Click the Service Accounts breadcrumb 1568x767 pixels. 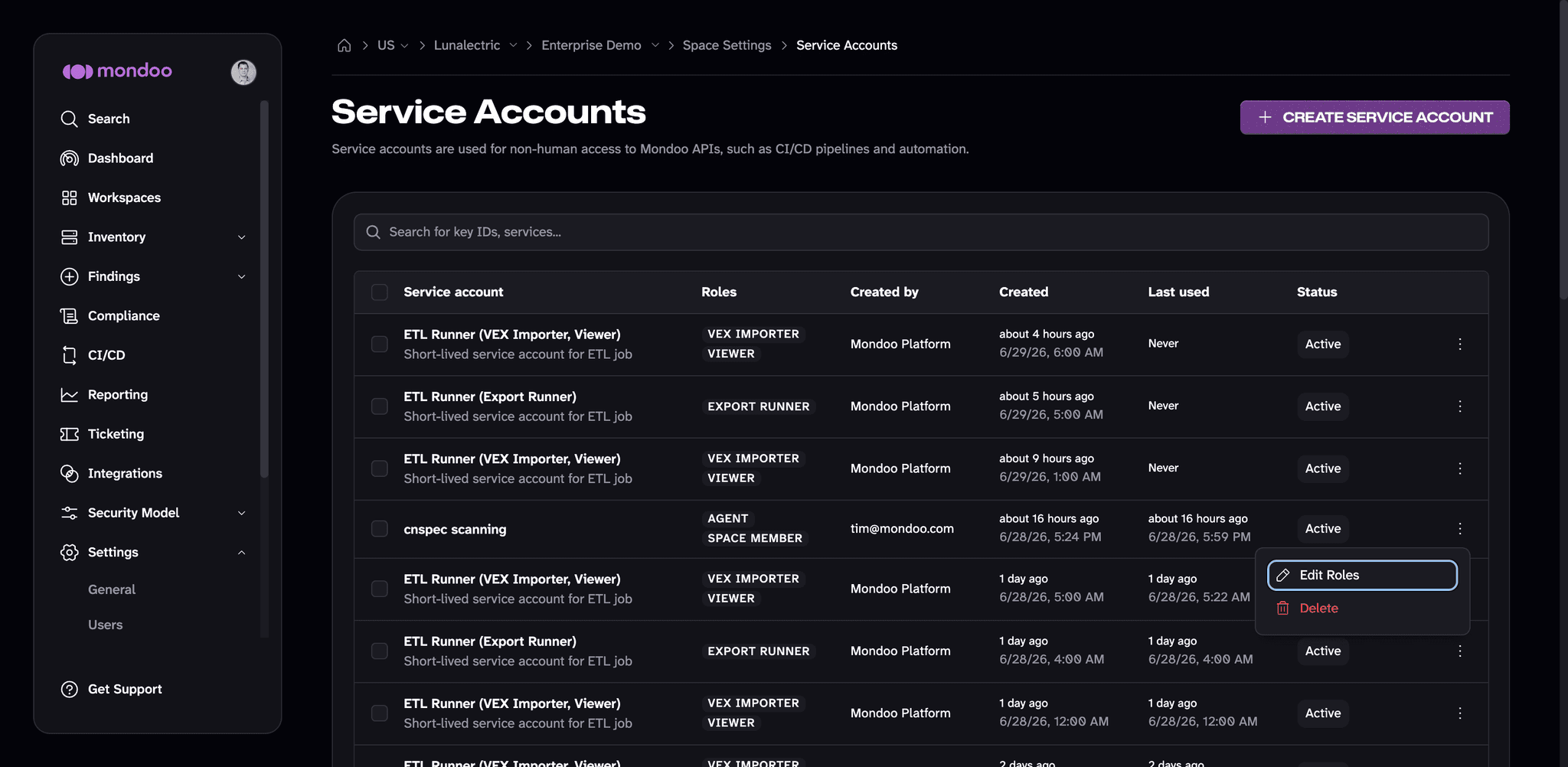click(847, 45)
